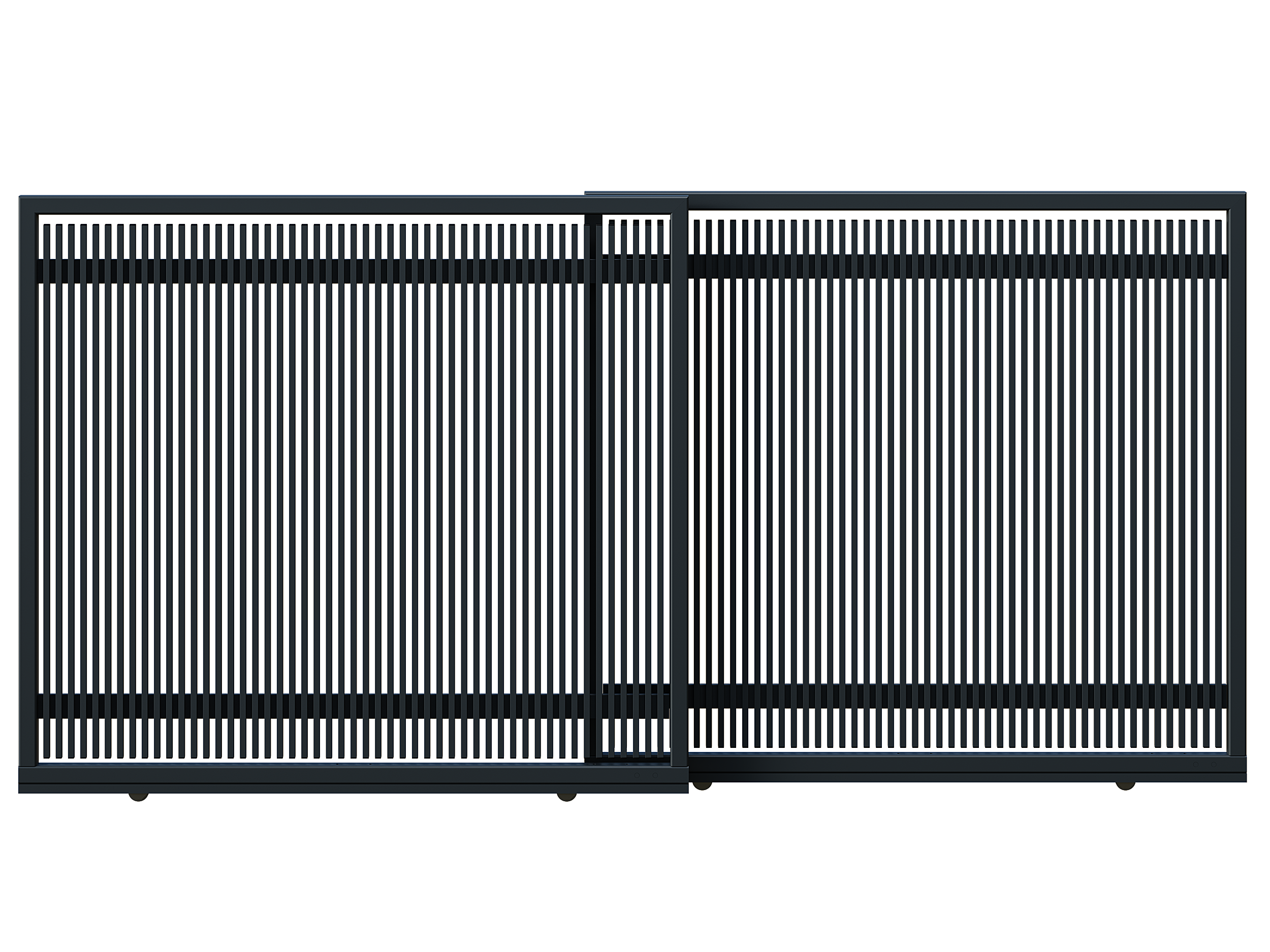Click the second wheel under the left gate panel
1270x952 pixels.
[566, 797]
